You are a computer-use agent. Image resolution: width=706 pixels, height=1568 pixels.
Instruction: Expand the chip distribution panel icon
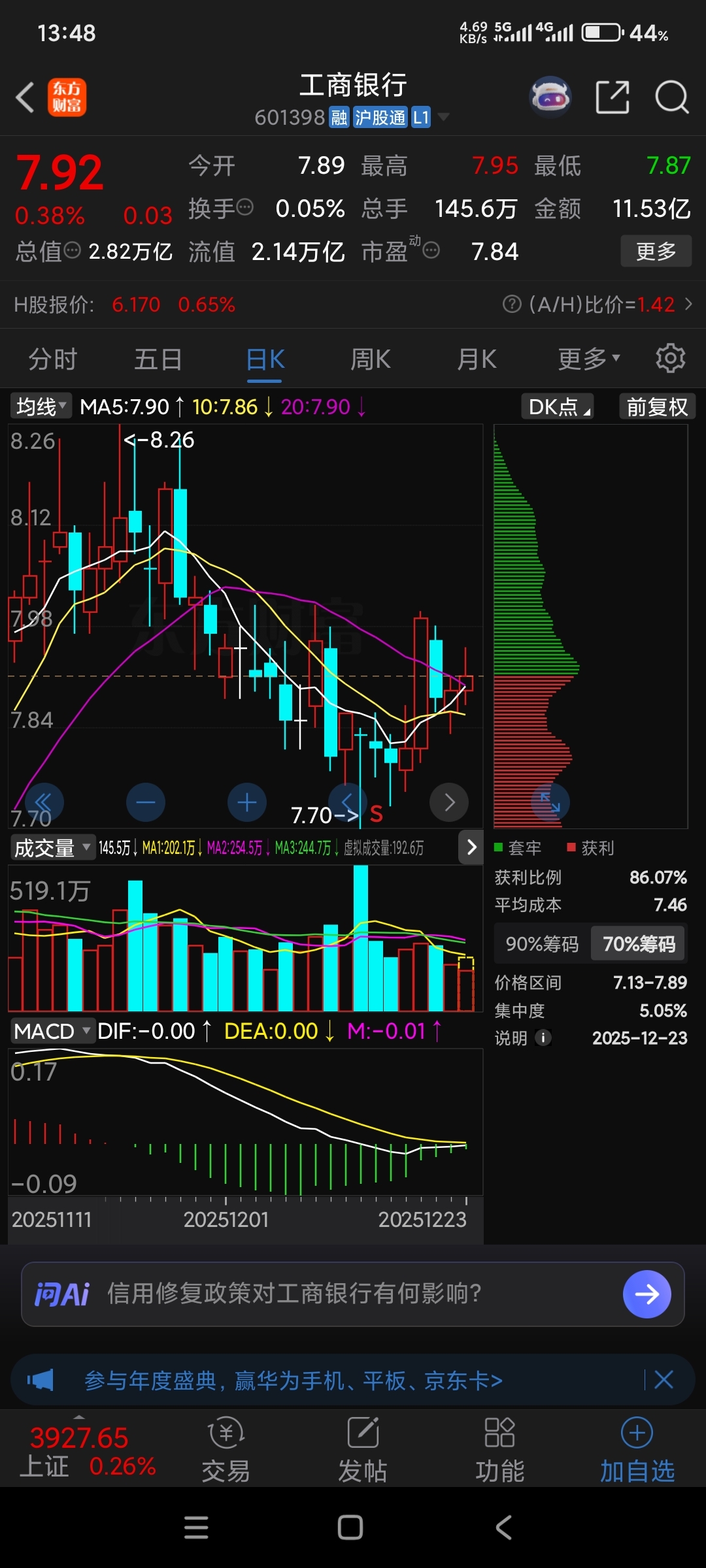(x=550, y=802)
